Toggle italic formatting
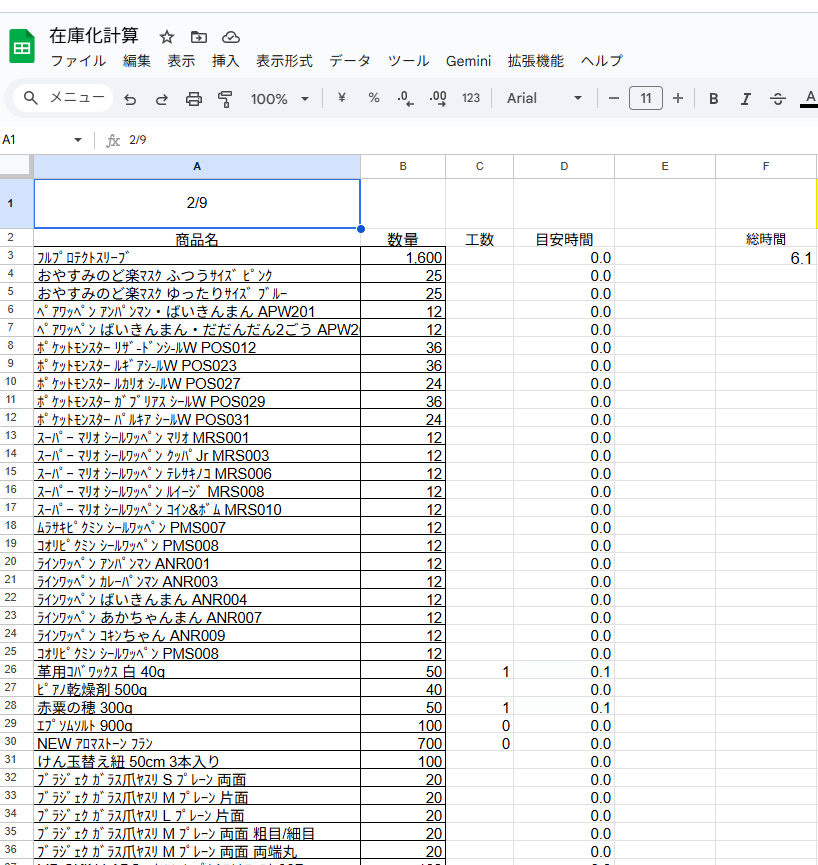This screenshot has width=818, height=865. (745, 98)
